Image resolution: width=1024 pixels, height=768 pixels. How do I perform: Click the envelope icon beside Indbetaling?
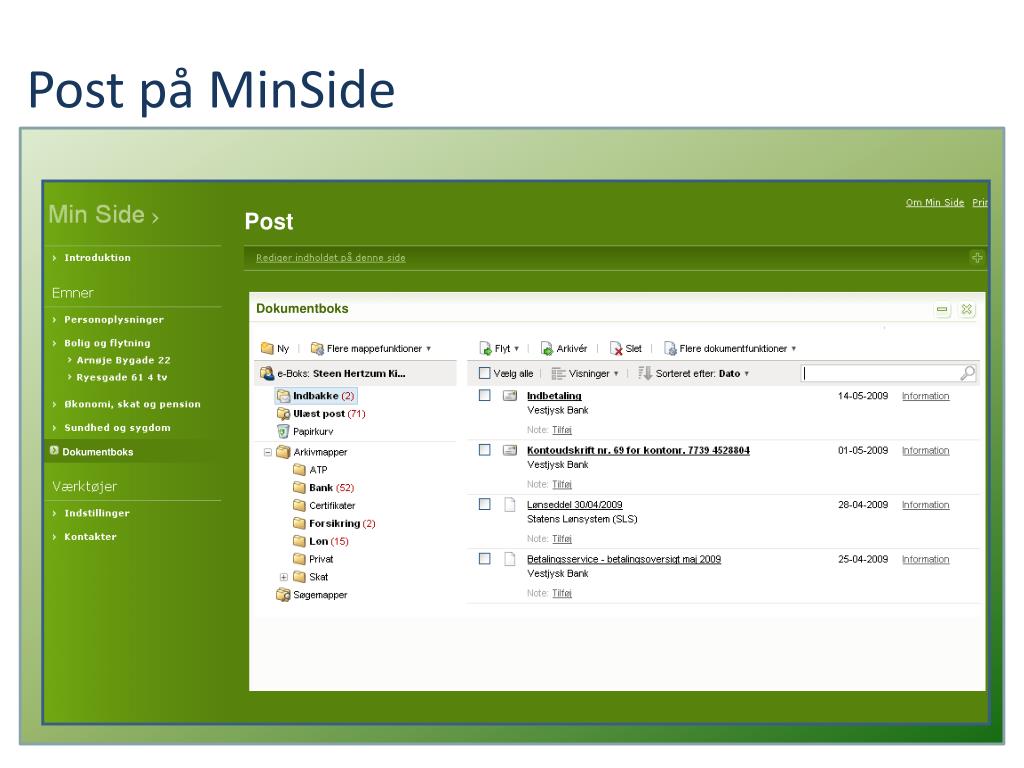coord(510,395)
